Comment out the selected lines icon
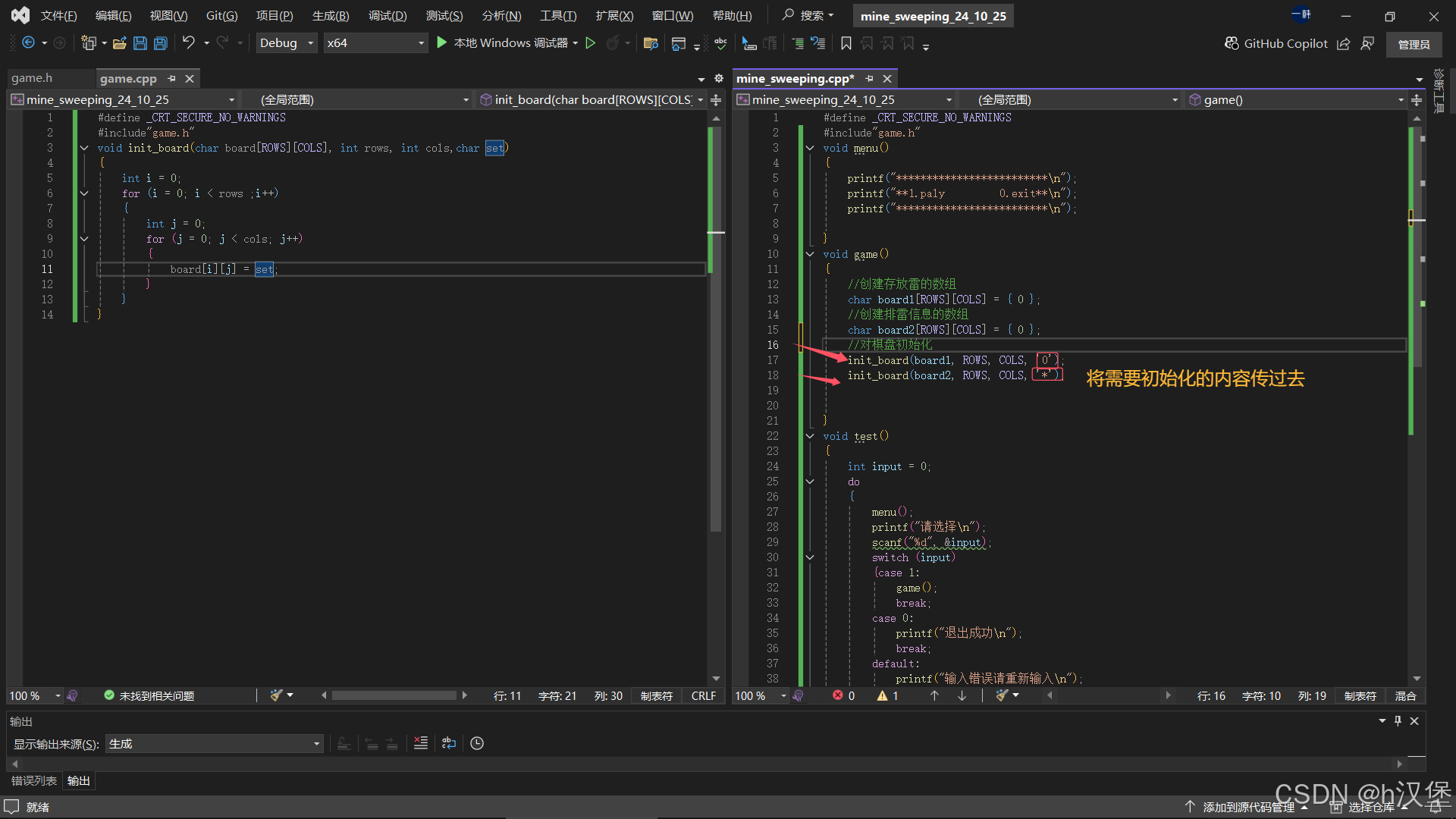Screen dimensions: 1456x819 (798, 43)
